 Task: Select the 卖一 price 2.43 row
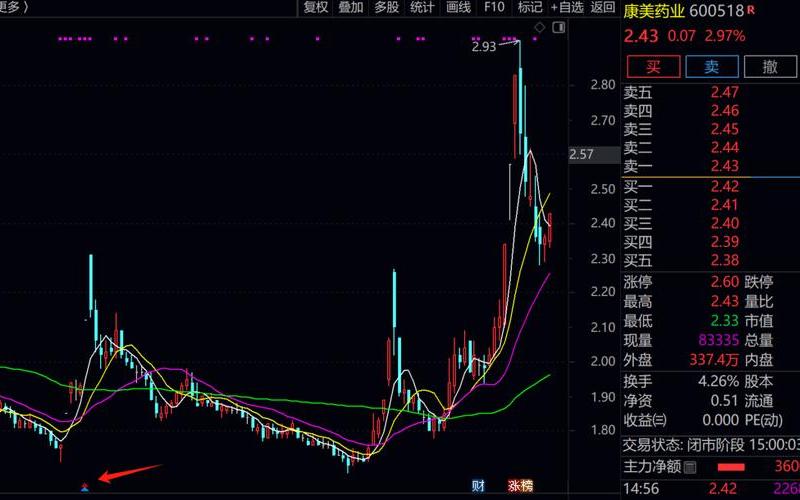pos(710,166)
